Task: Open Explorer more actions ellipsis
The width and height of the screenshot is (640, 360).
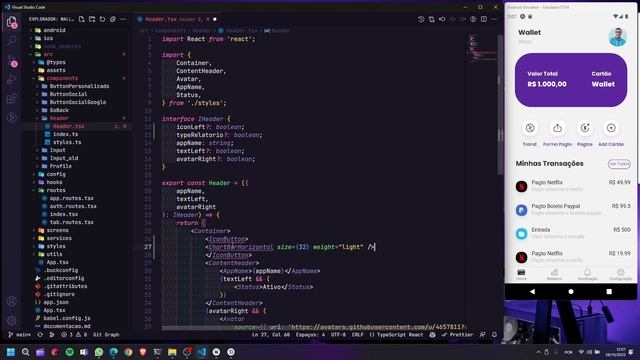Action: [123, 19]
